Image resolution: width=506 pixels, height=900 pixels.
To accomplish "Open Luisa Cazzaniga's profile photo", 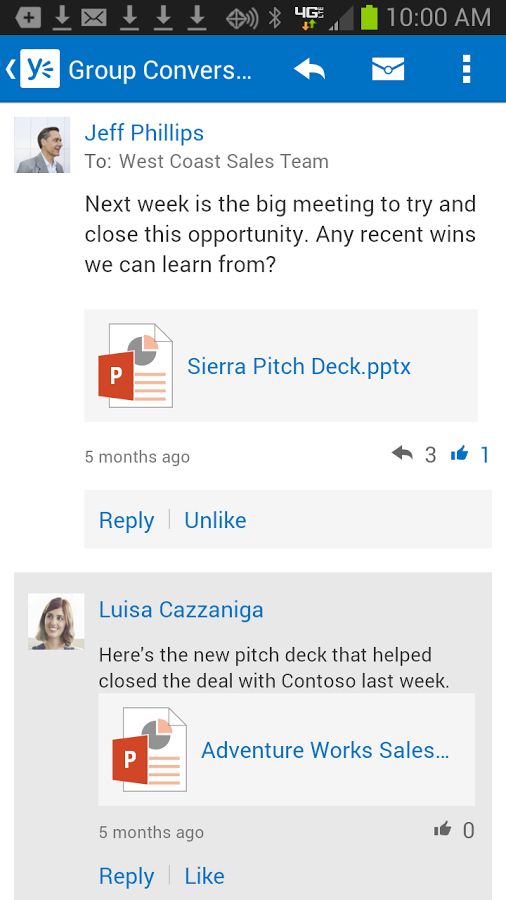I will pyautogui.click(x=56, y=622).
